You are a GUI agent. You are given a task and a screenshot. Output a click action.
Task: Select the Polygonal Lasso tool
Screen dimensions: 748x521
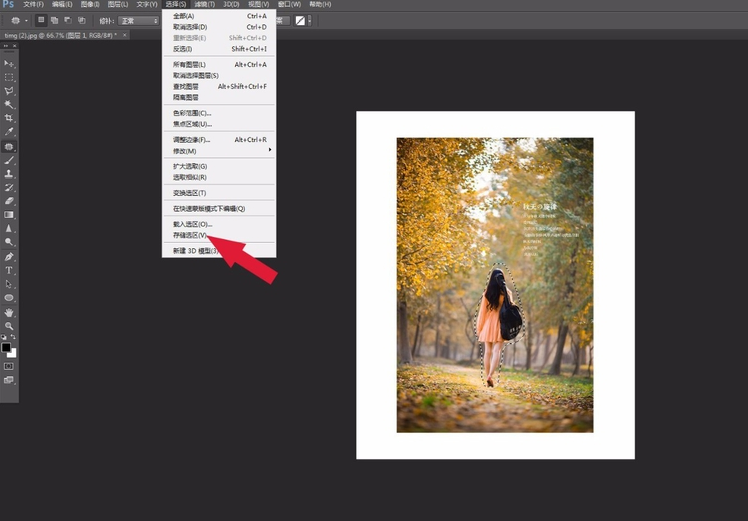[x=9, y=91]
